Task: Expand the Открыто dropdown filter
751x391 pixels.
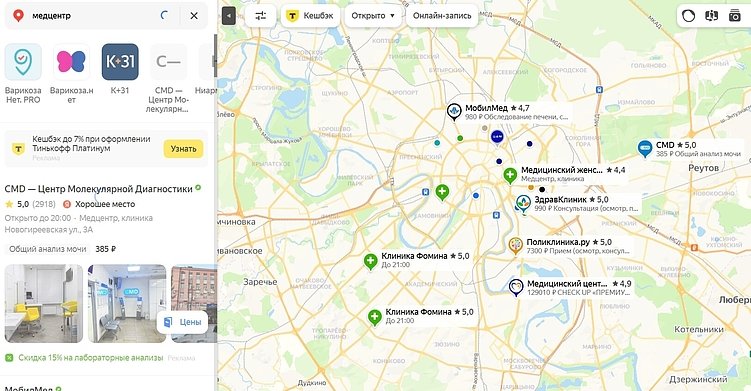Action: pyautogui.click(x=373, y=16)
